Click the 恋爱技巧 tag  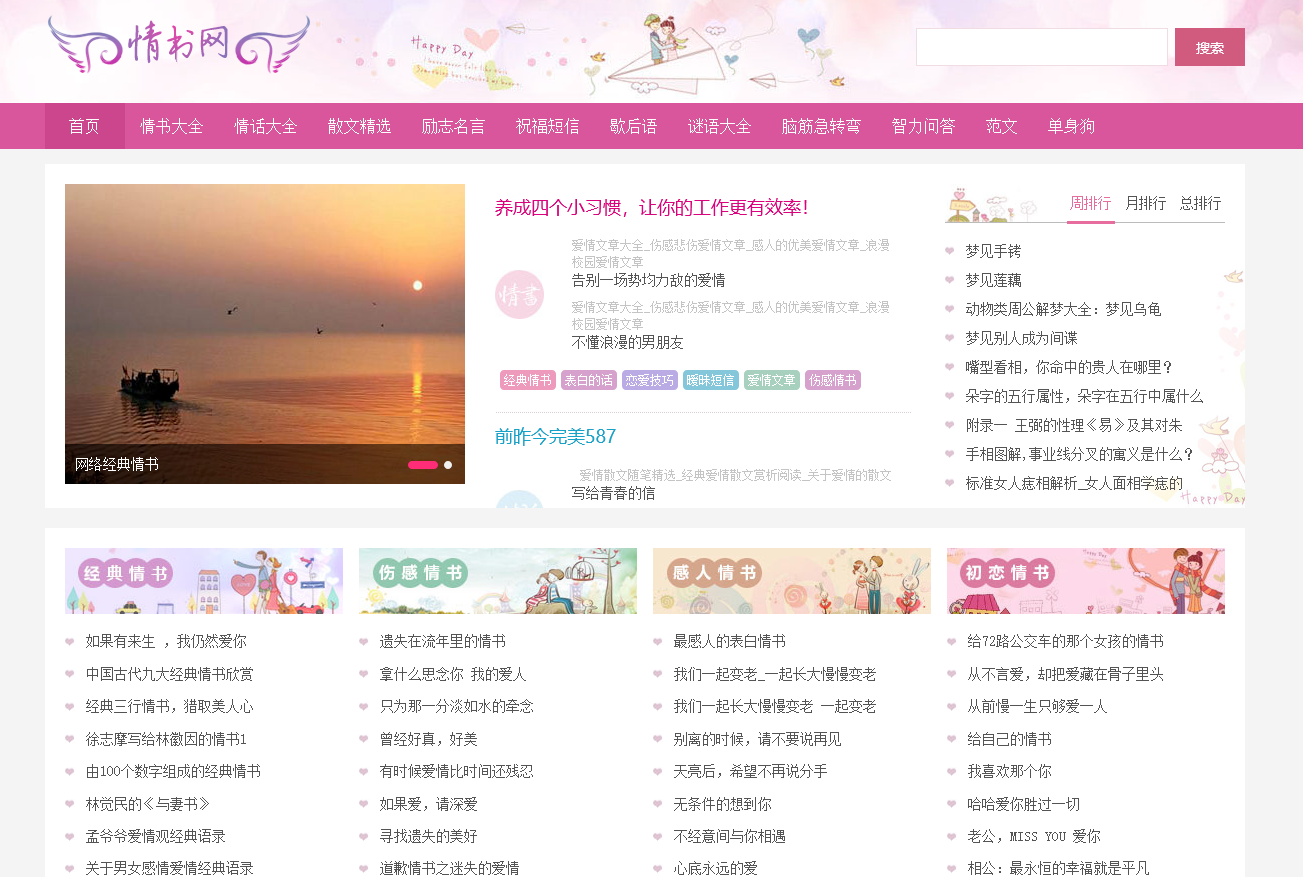pos(649,380)
